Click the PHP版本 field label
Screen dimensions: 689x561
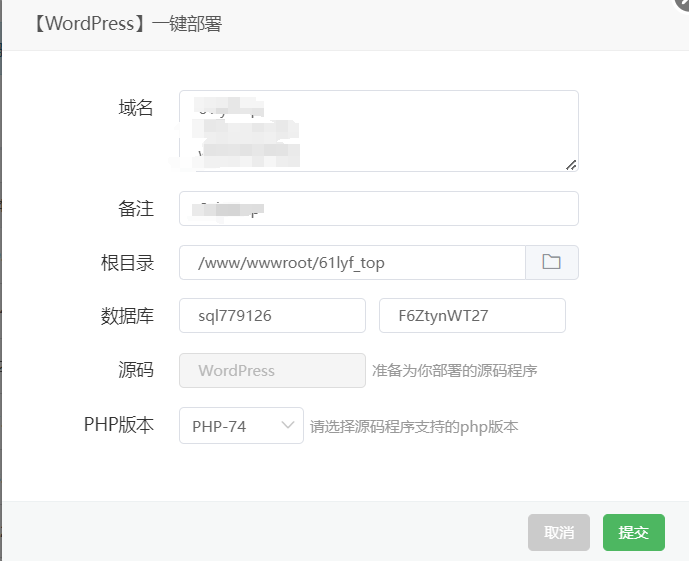pos(119,425)
